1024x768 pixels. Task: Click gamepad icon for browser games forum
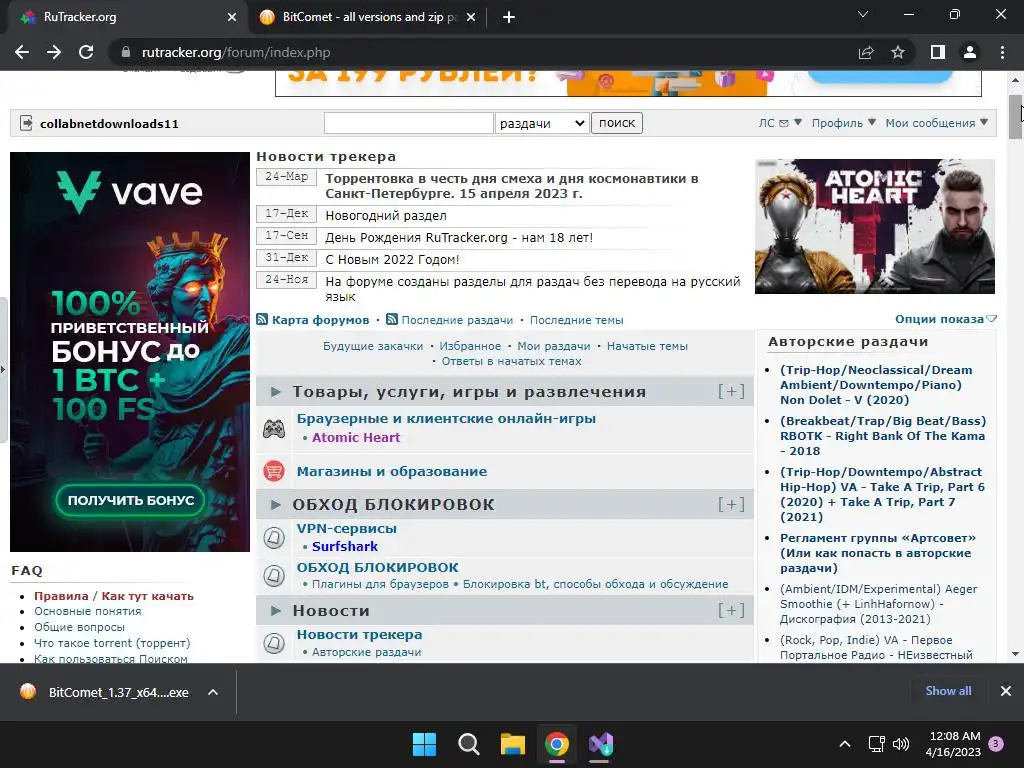[x=274, y=428]
